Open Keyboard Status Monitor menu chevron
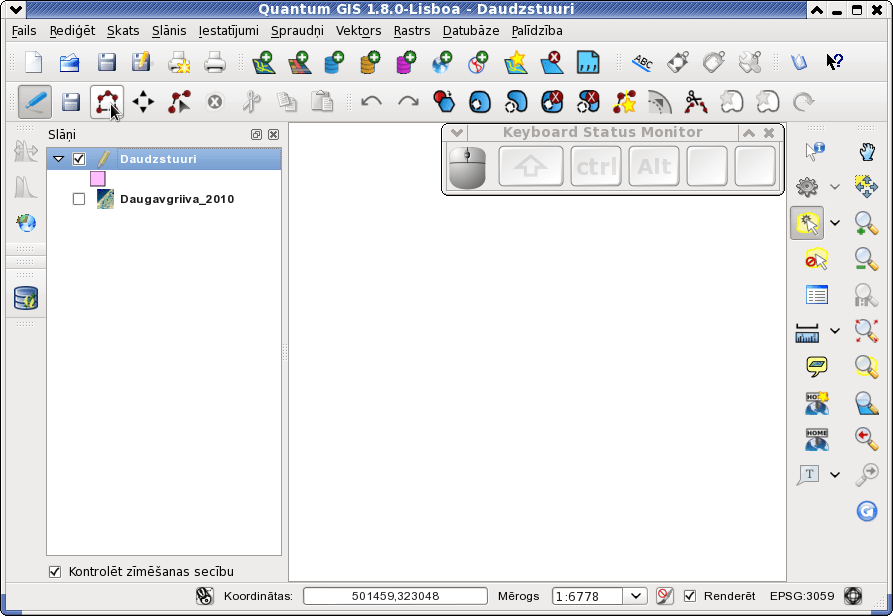Viewport: 893px width, 616px height. (x=456, y=133)
